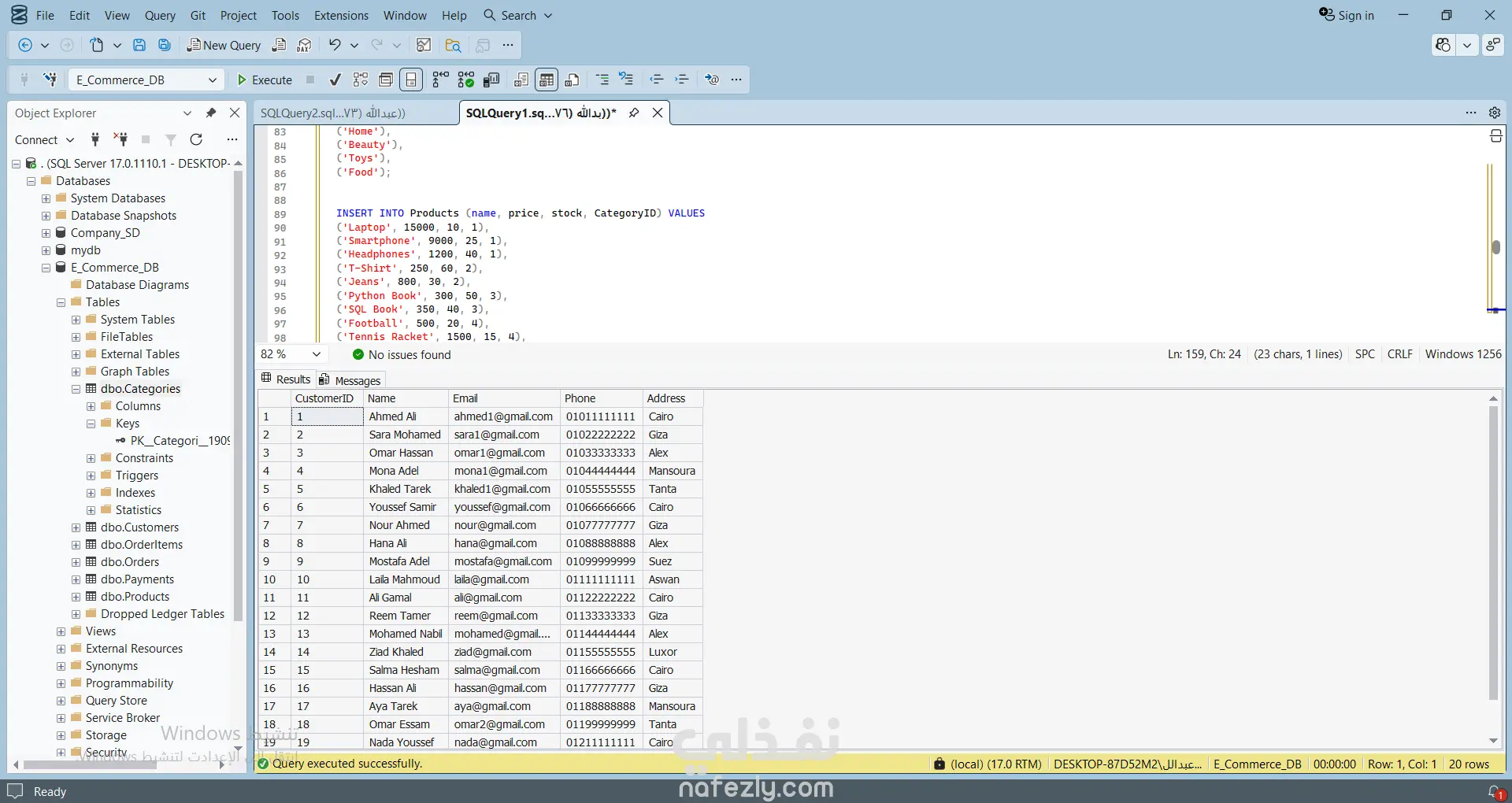1512x803 pixels.
Task: Toggle auto-hide pin on Object Explorer
Action: (x=211, y=113)
